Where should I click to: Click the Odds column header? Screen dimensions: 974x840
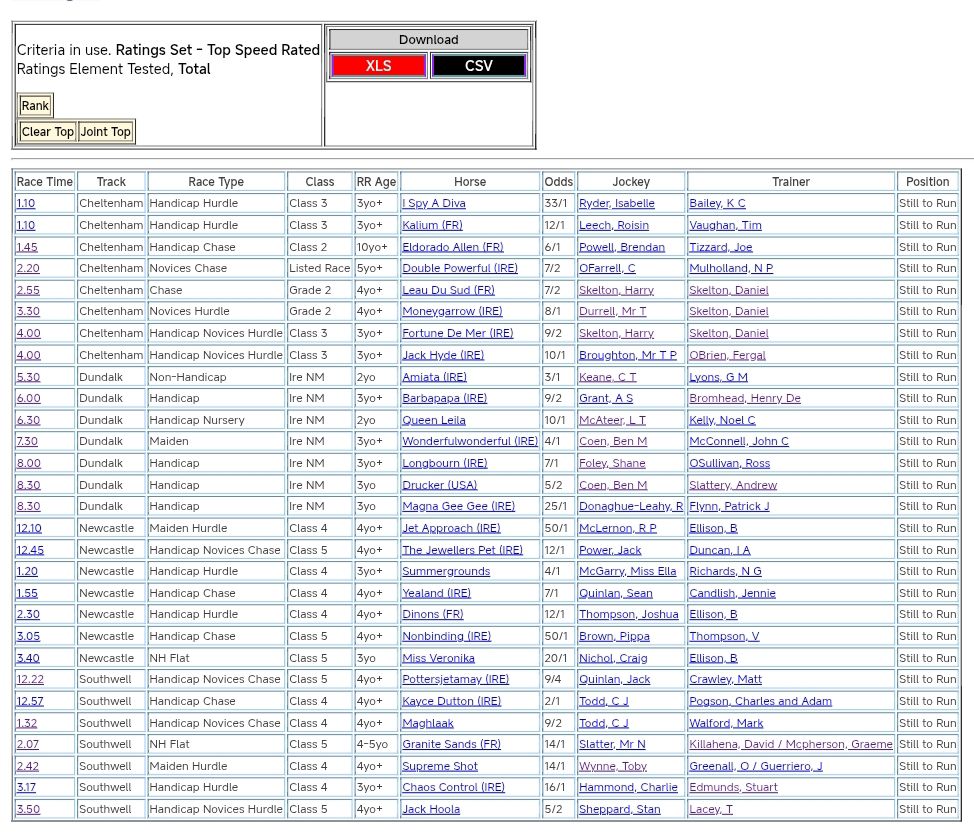pyautogui.click(x=558, y=182)
